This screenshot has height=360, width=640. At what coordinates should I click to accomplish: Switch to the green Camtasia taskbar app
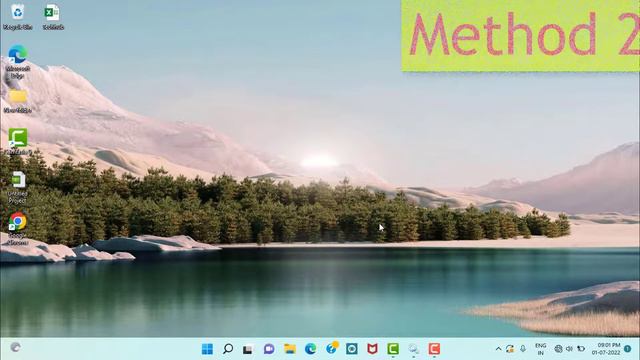(x=393, y=349)
